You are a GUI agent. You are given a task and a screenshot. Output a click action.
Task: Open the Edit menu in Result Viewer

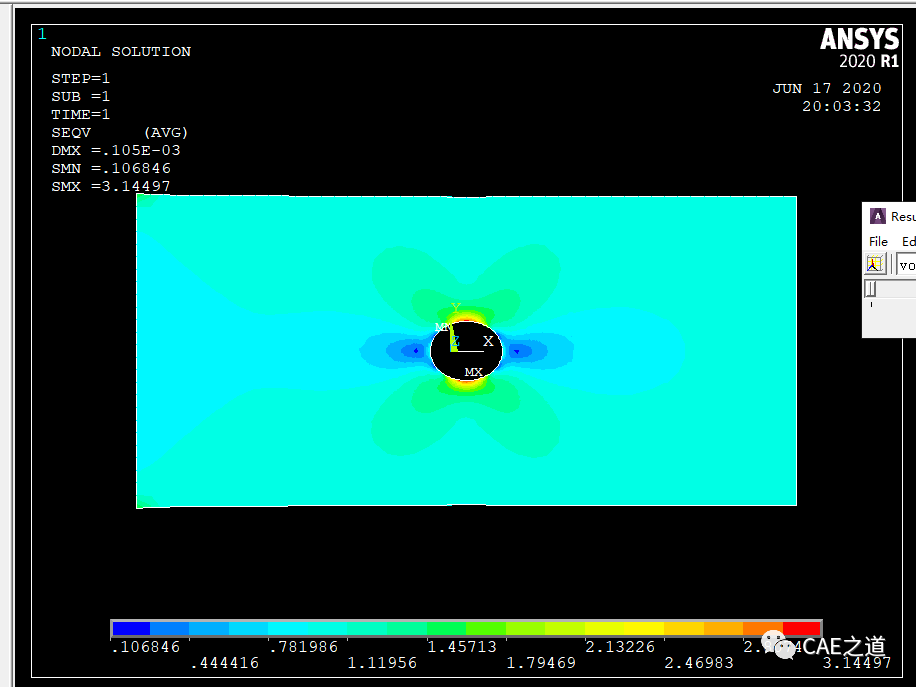click(x=908, y=241)
